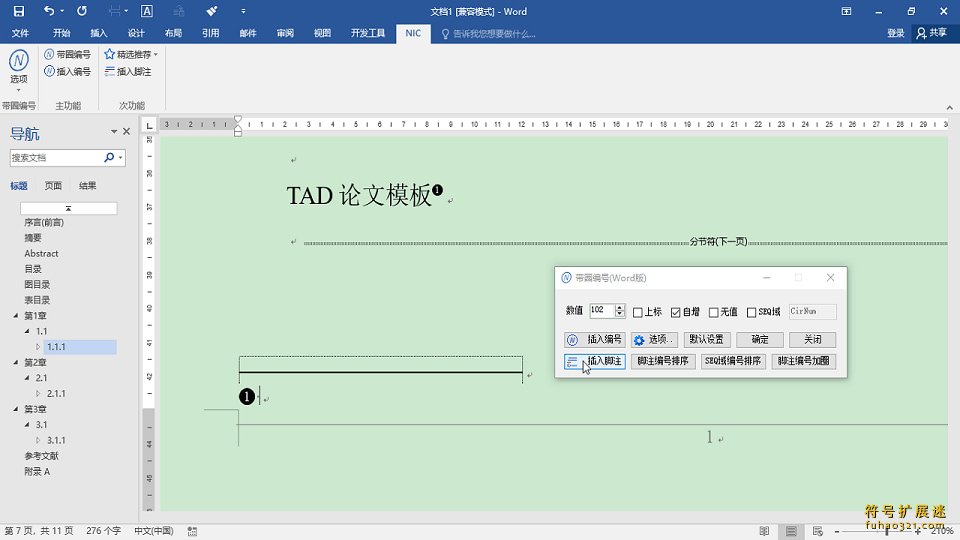Viewport: 960px width, 540px height.
Task: Enable the 无值 checkbox
Action: coord(713,312)
